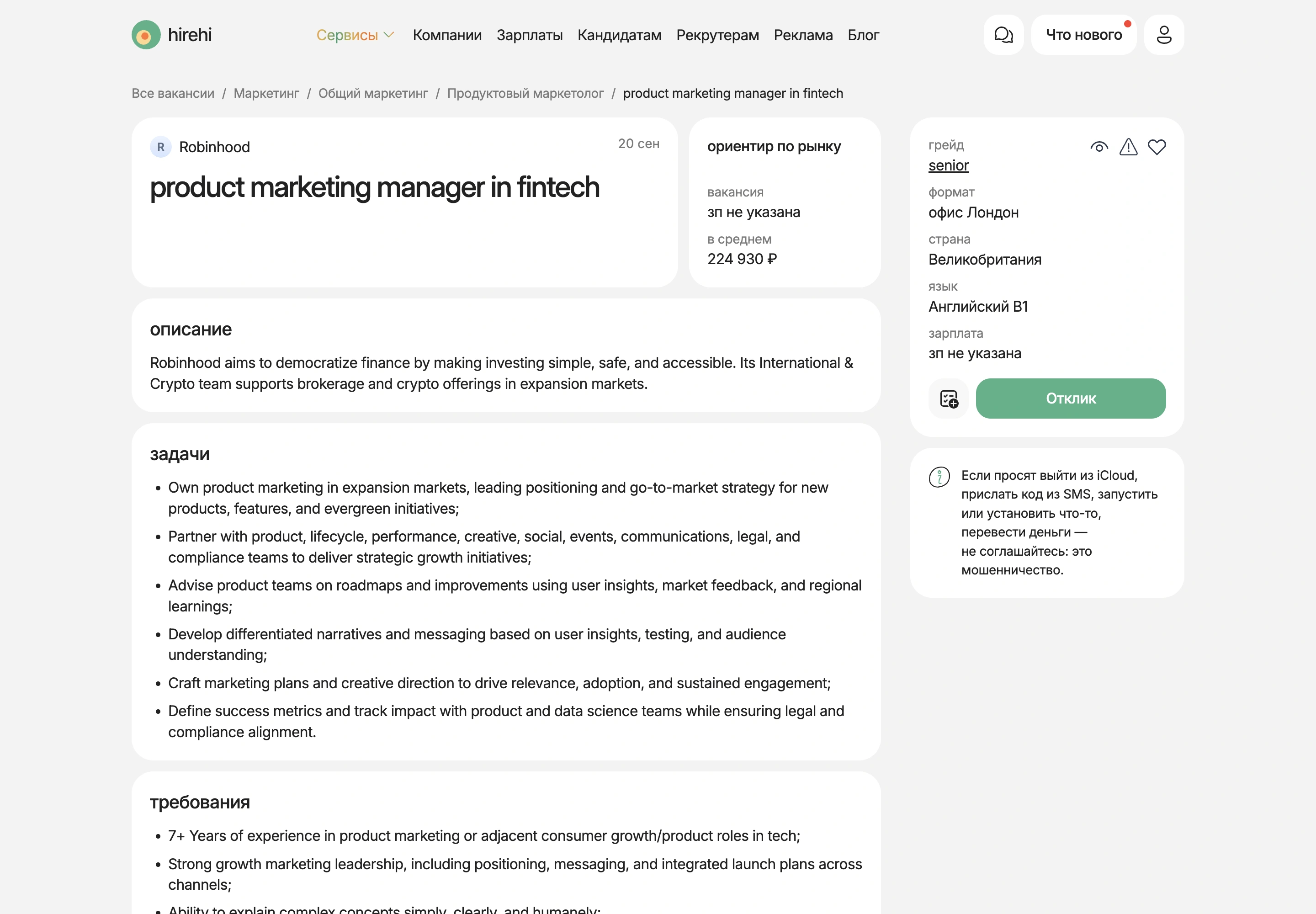Click the описание section heading
The width and height of the screenshot is (1316, 914).
click(191, 329)
